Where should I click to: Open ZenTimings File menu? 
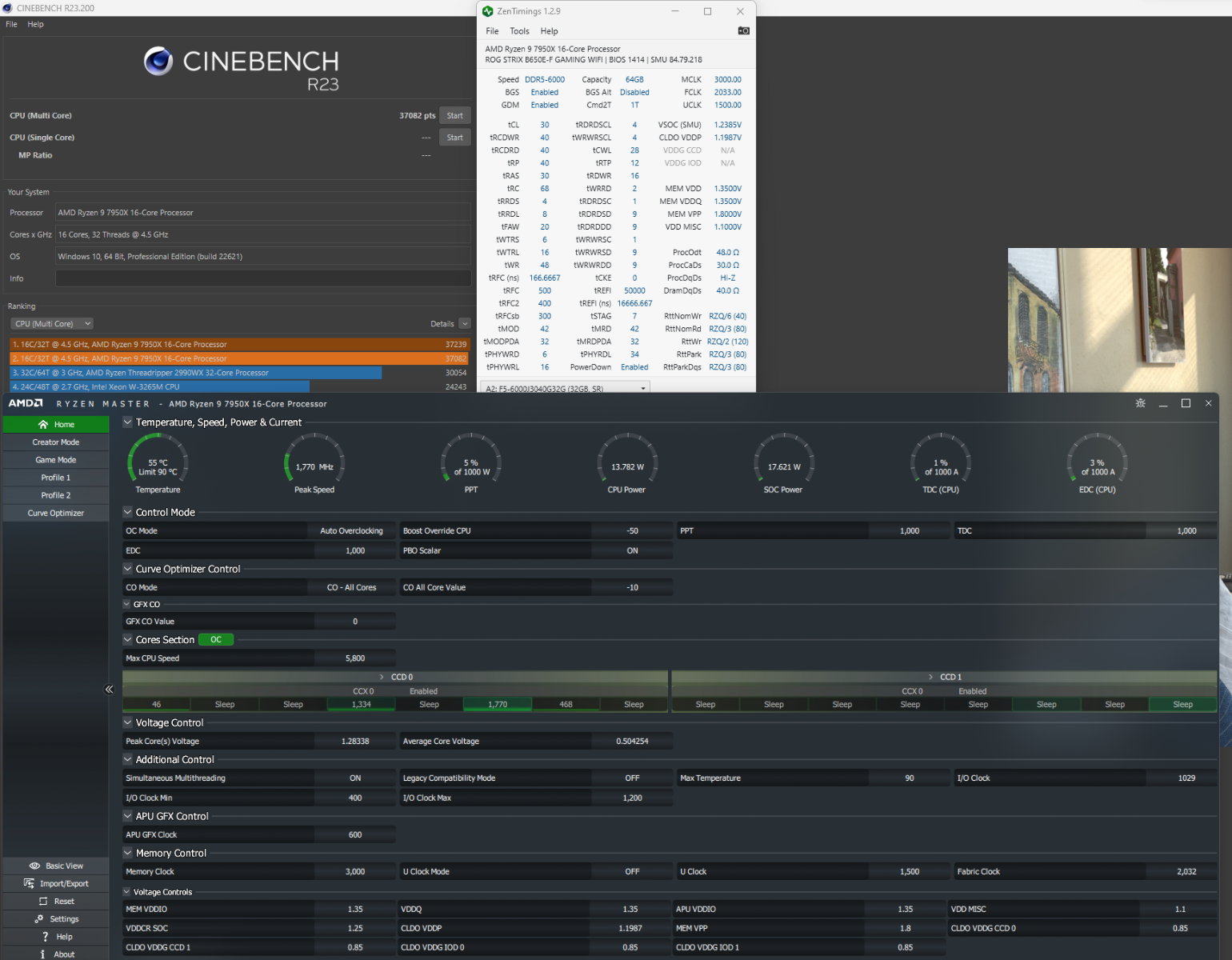[x=492, y=31]
